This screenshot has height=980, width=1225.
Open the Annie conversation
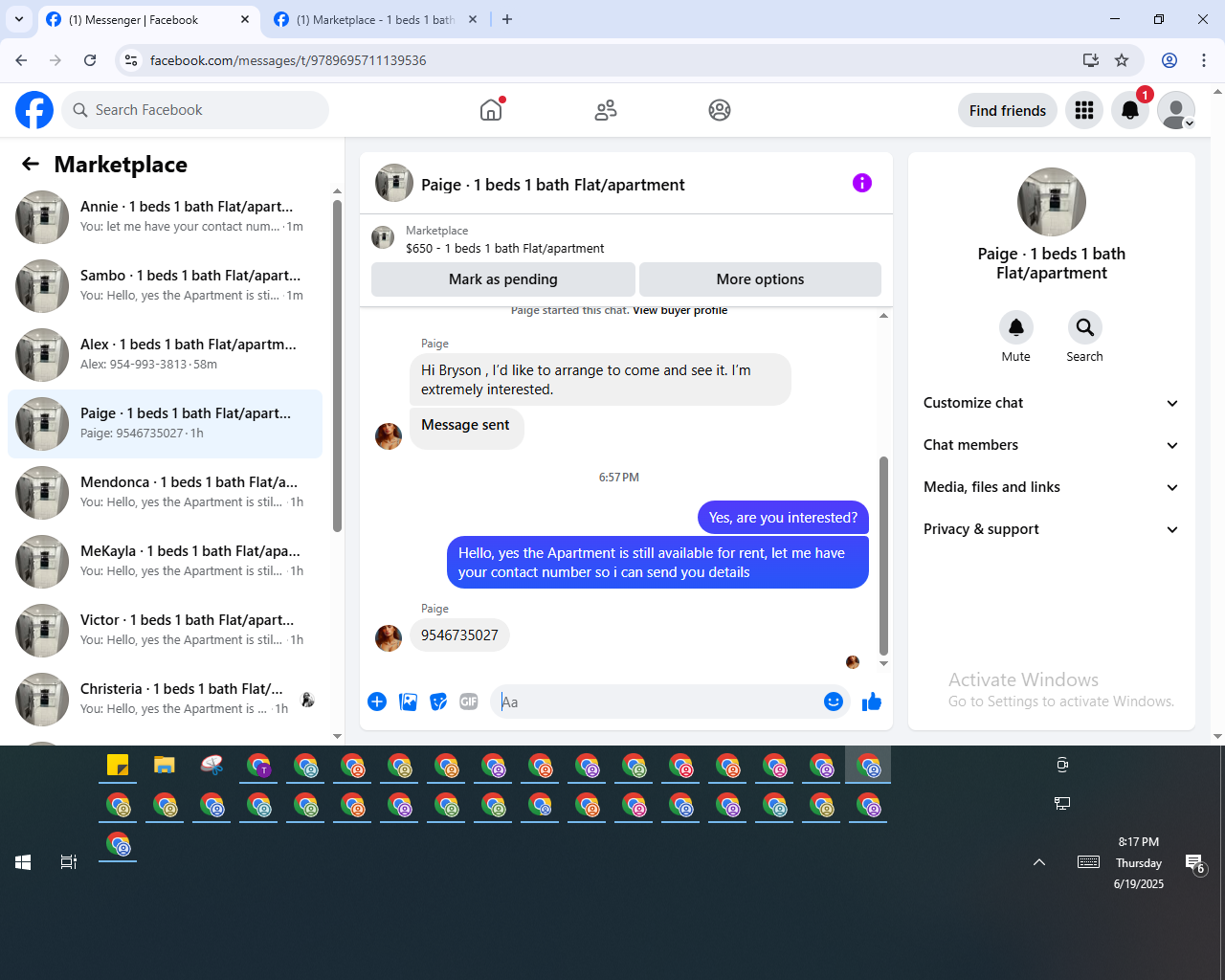pyautogui.click(x=165, y=216)
